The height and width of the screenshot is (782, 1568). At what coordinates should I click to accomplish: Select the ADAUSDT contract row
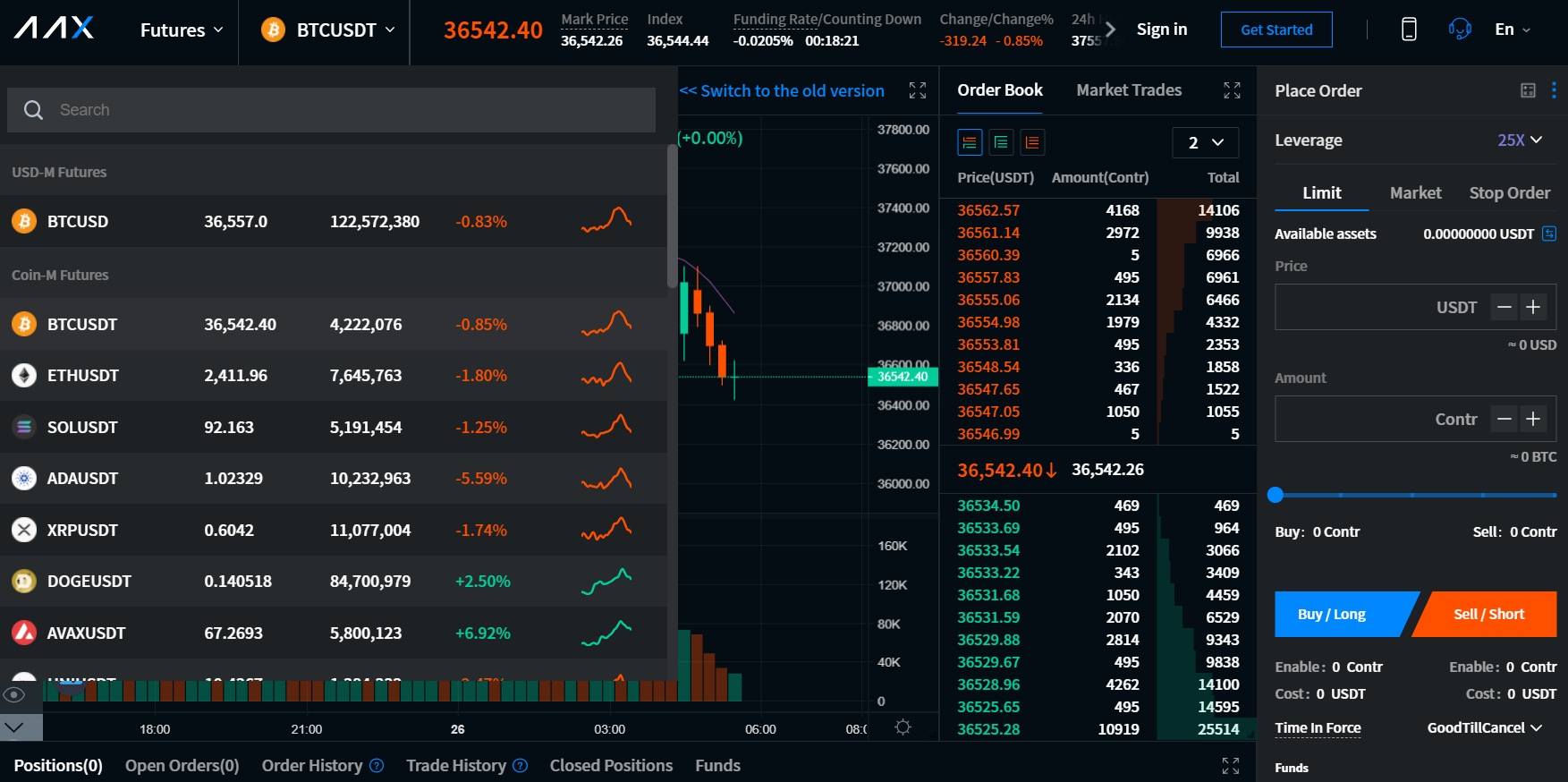tap(333, 479)
